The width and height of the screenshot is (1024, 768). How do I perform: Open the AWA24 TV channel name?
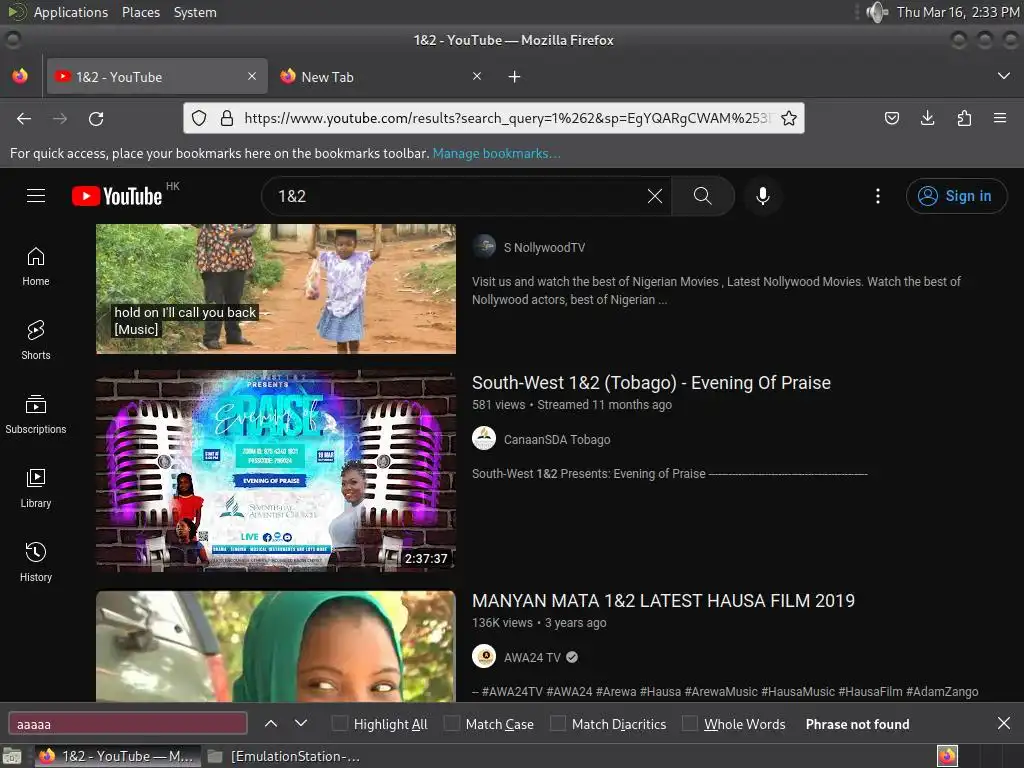pos(532,658)
